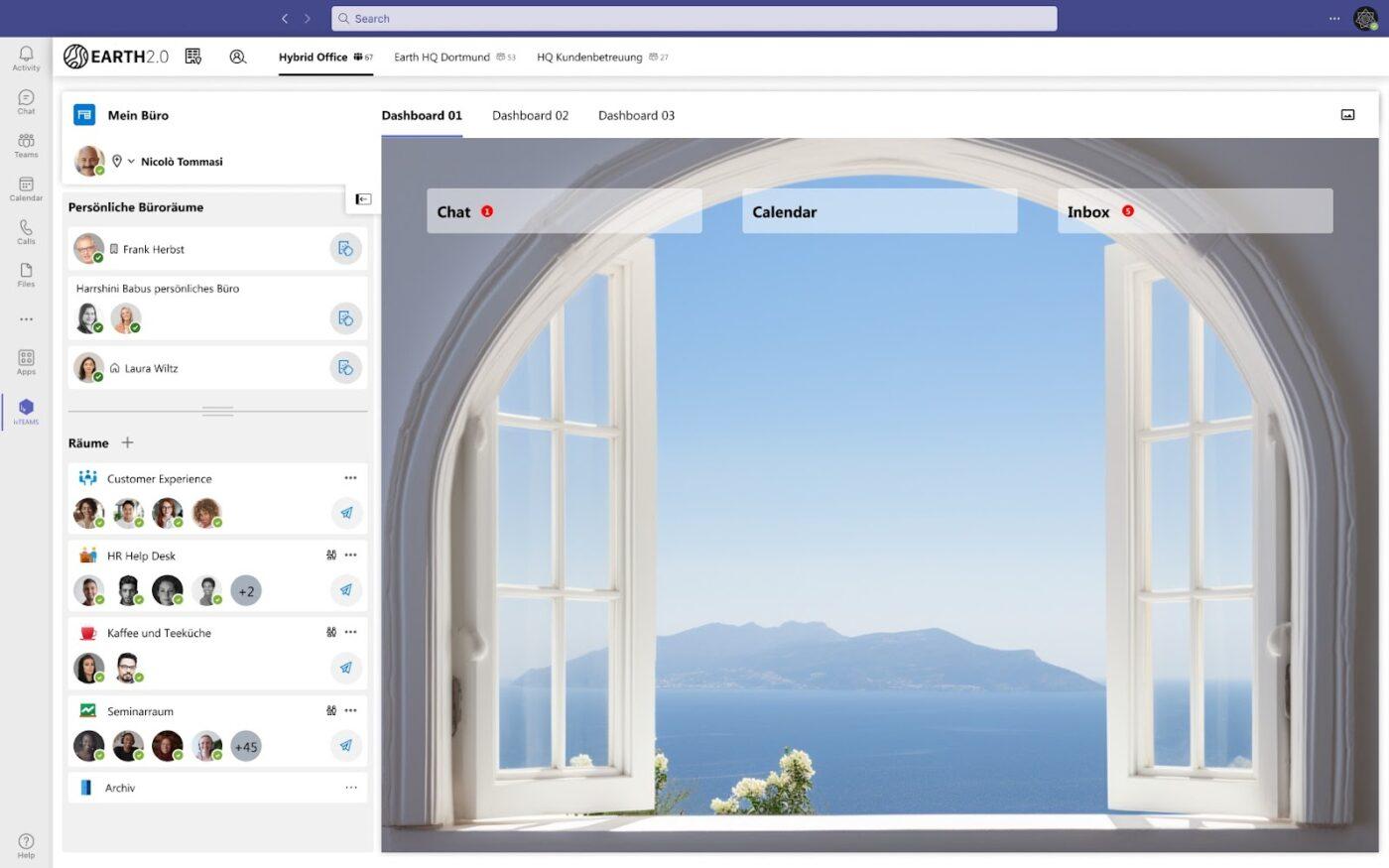Click the panel divider handle above Räume

click(217, 411)
